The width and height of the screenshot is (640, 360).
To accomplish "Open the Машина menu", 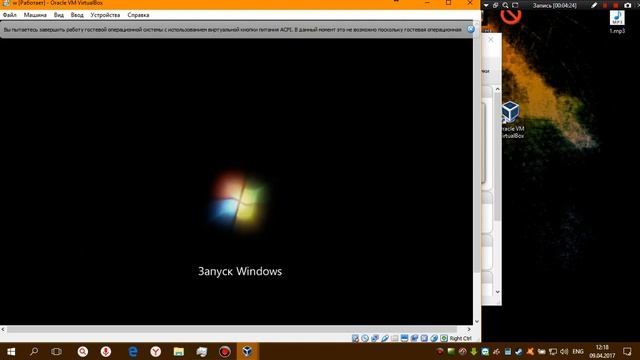I will (35, 15).
